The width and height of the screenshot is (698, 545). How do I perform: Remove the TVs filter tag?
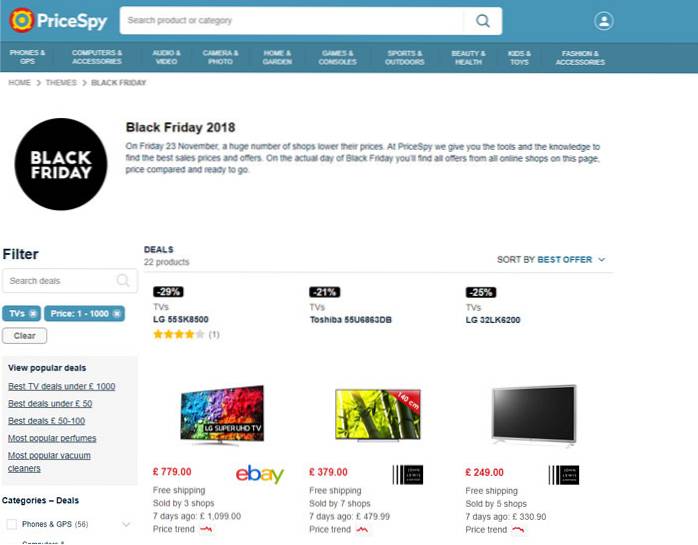tap(33, 314)
